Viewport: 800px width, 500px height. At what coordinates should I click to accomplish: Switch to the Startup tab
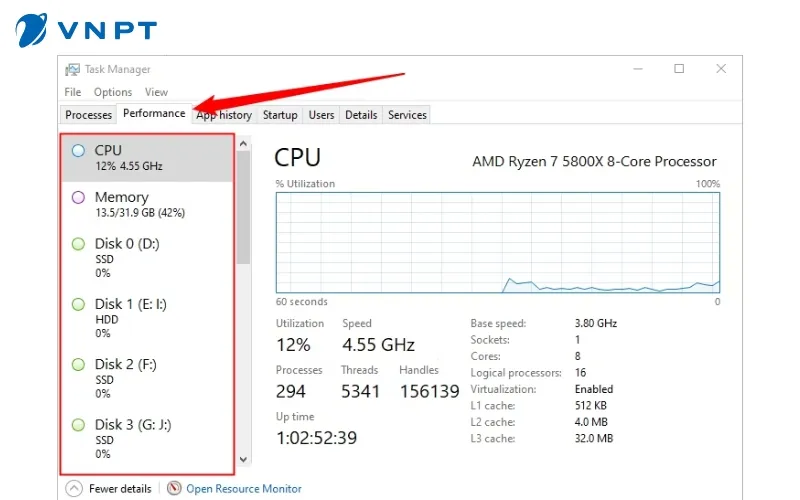(280, 115)
